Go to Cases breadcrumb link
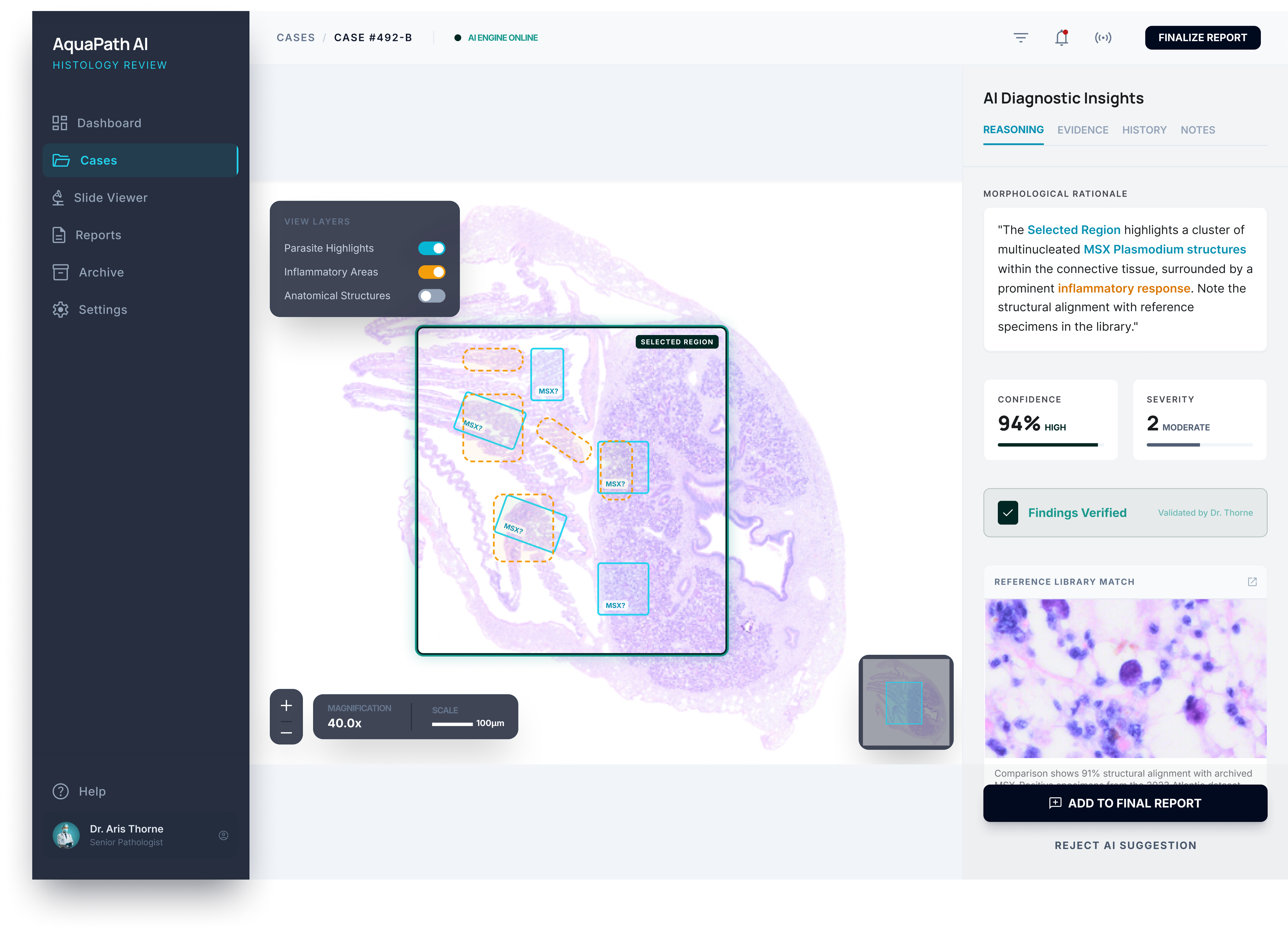Image resolution: width=1288 pixels, height=933 pixels. (295, 38)
